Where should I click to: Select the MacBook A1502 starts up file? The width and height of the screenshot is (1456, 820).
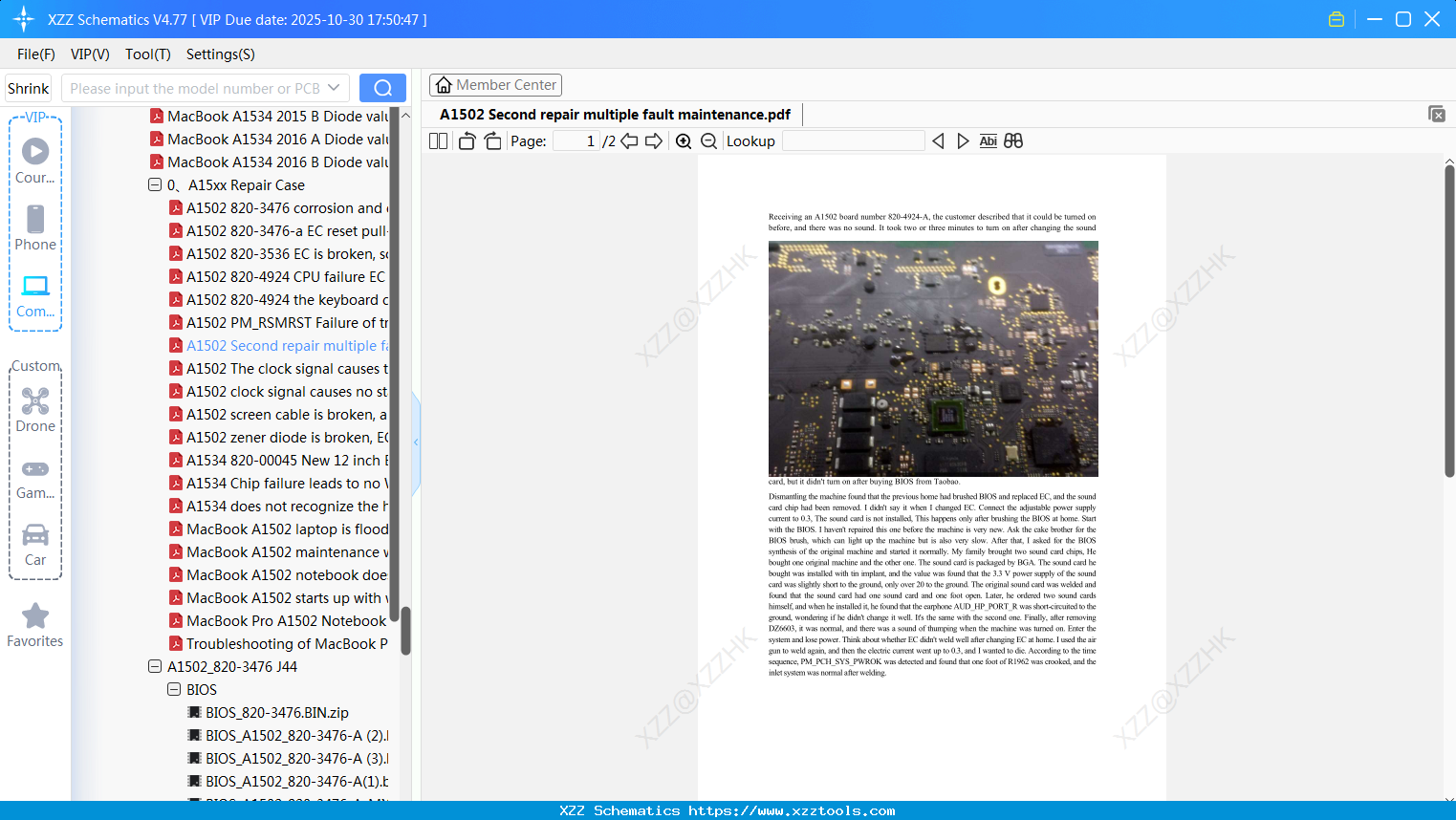(279, 598)
